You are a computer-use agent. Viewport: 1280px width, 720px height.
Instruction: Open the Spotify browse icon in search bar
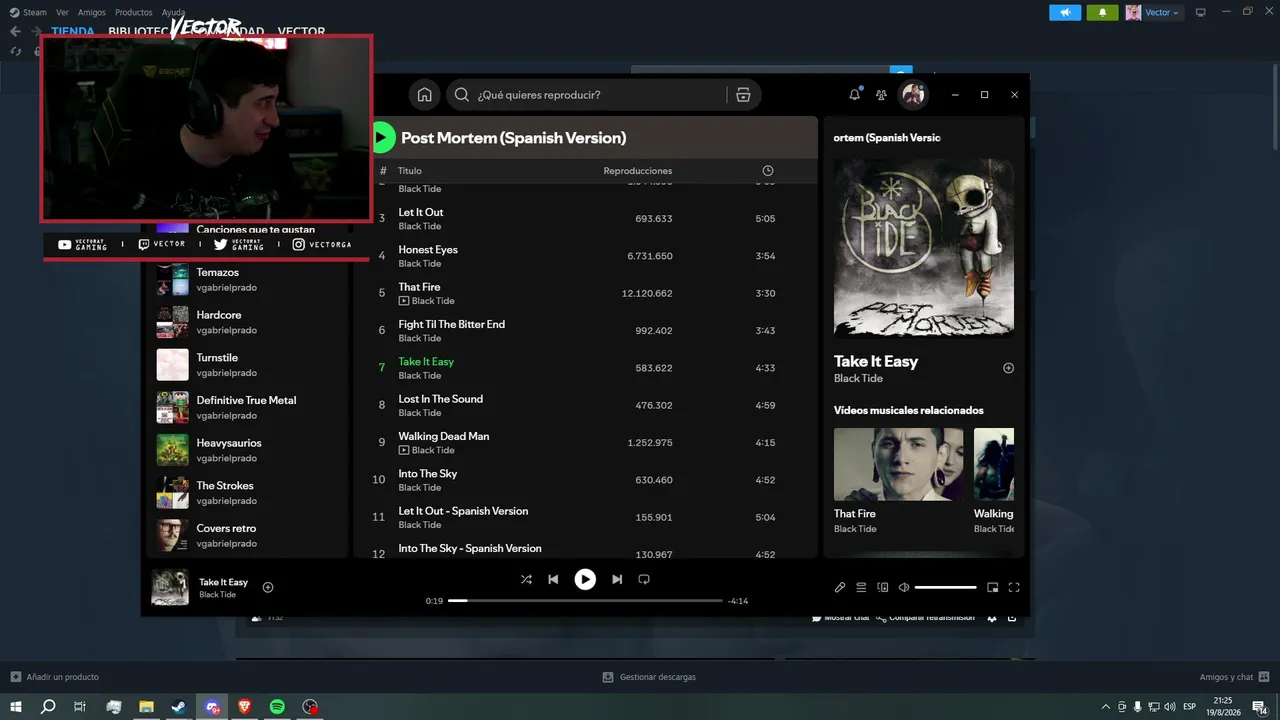tap(743, 95)
